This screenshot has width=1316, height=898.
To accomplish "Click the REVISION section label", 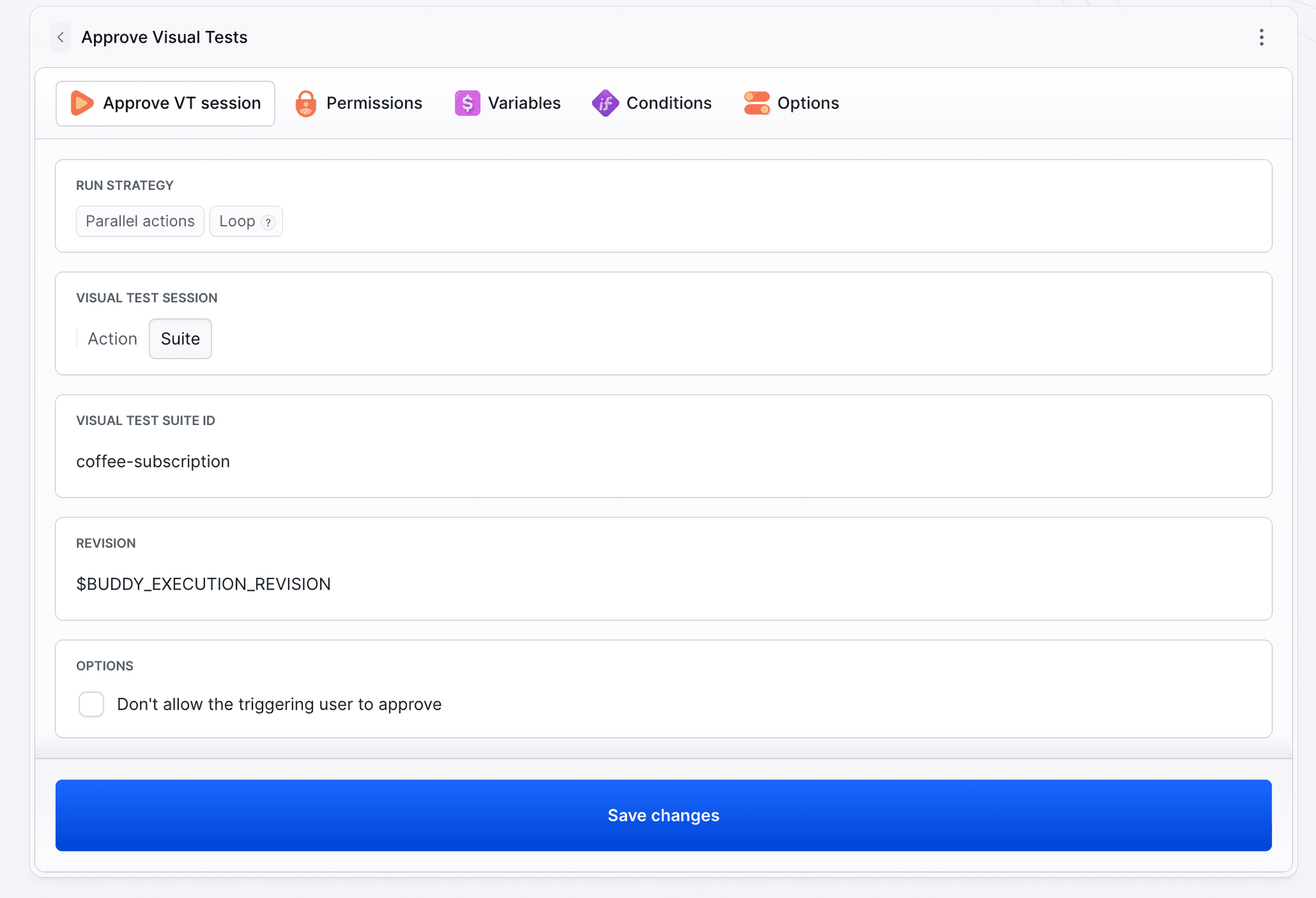I will pos(106,543).
